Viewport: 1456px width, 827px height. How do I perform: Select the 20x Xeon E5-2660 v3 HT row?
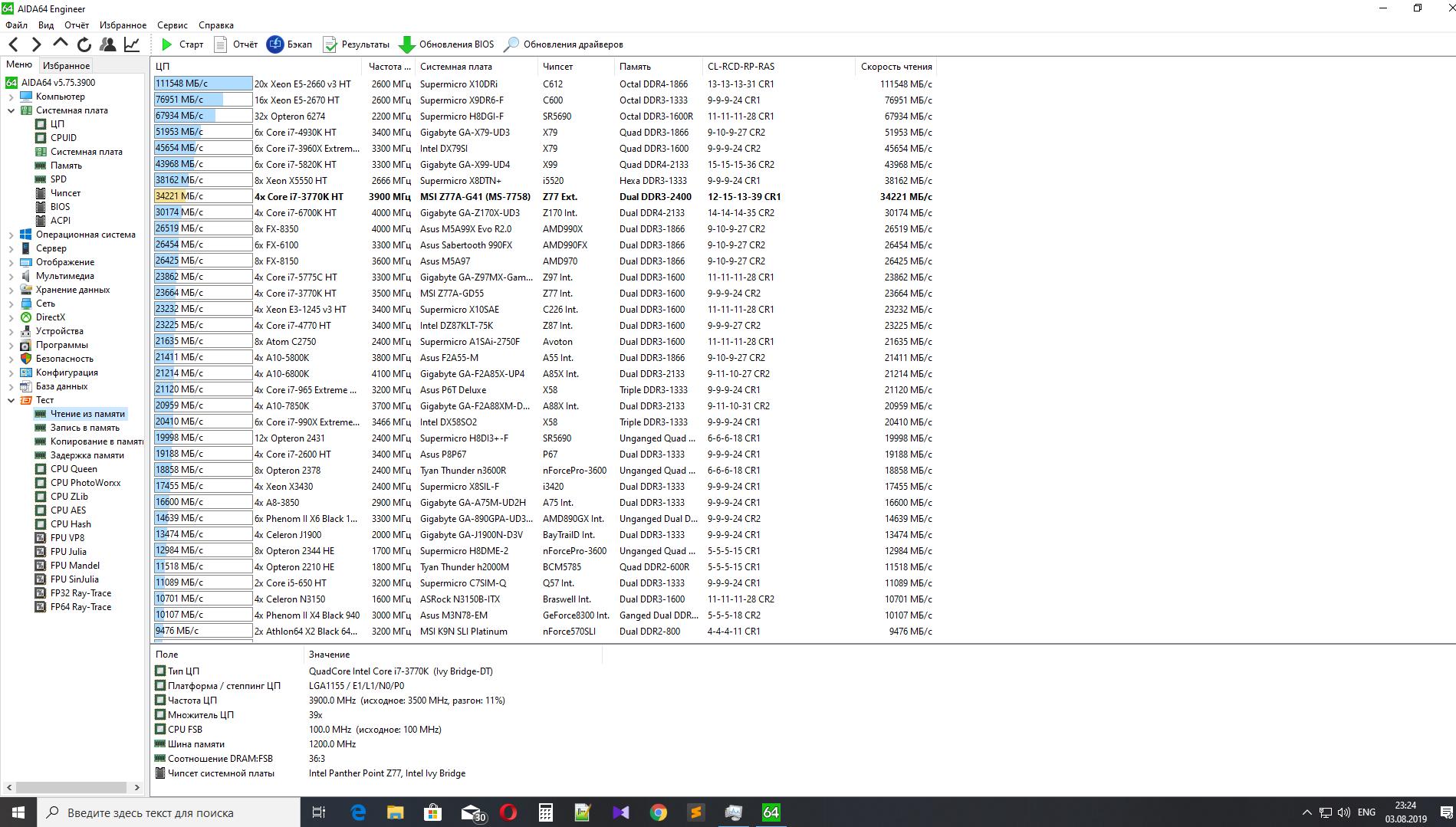pyautogui.click(x=543, y=84)
